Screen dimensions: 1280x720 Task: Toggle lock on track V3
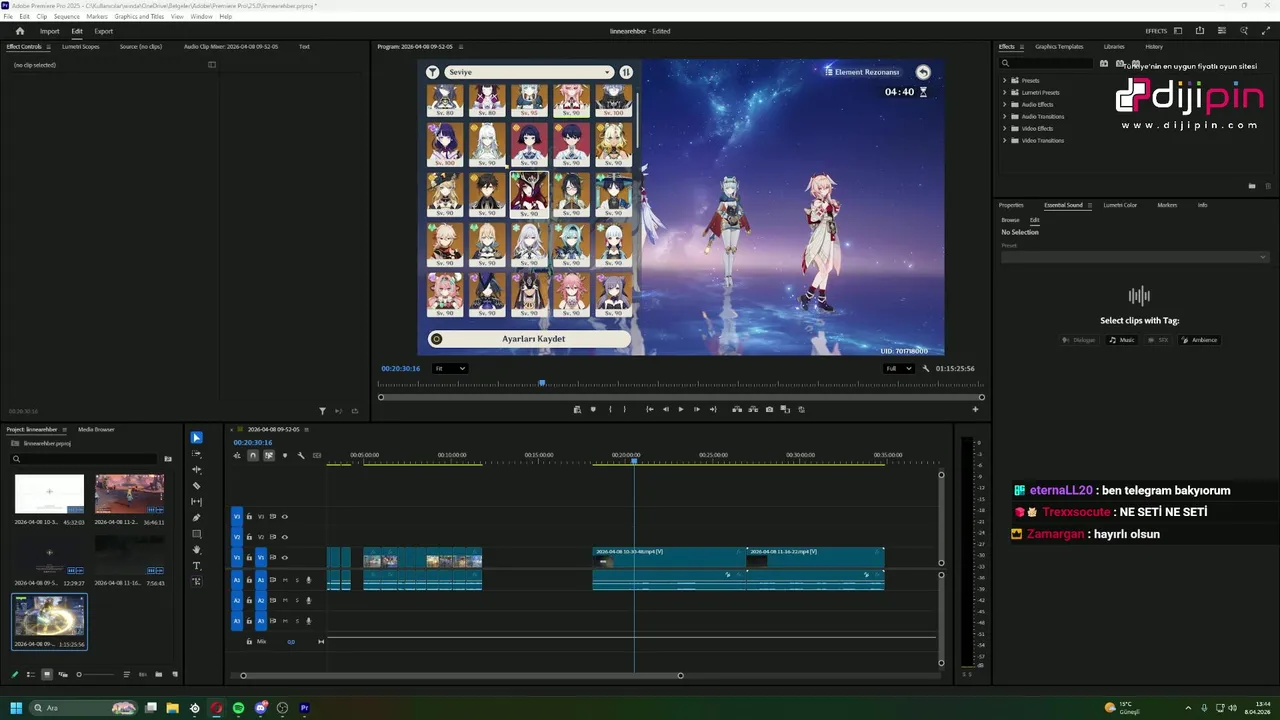(249, 517)
